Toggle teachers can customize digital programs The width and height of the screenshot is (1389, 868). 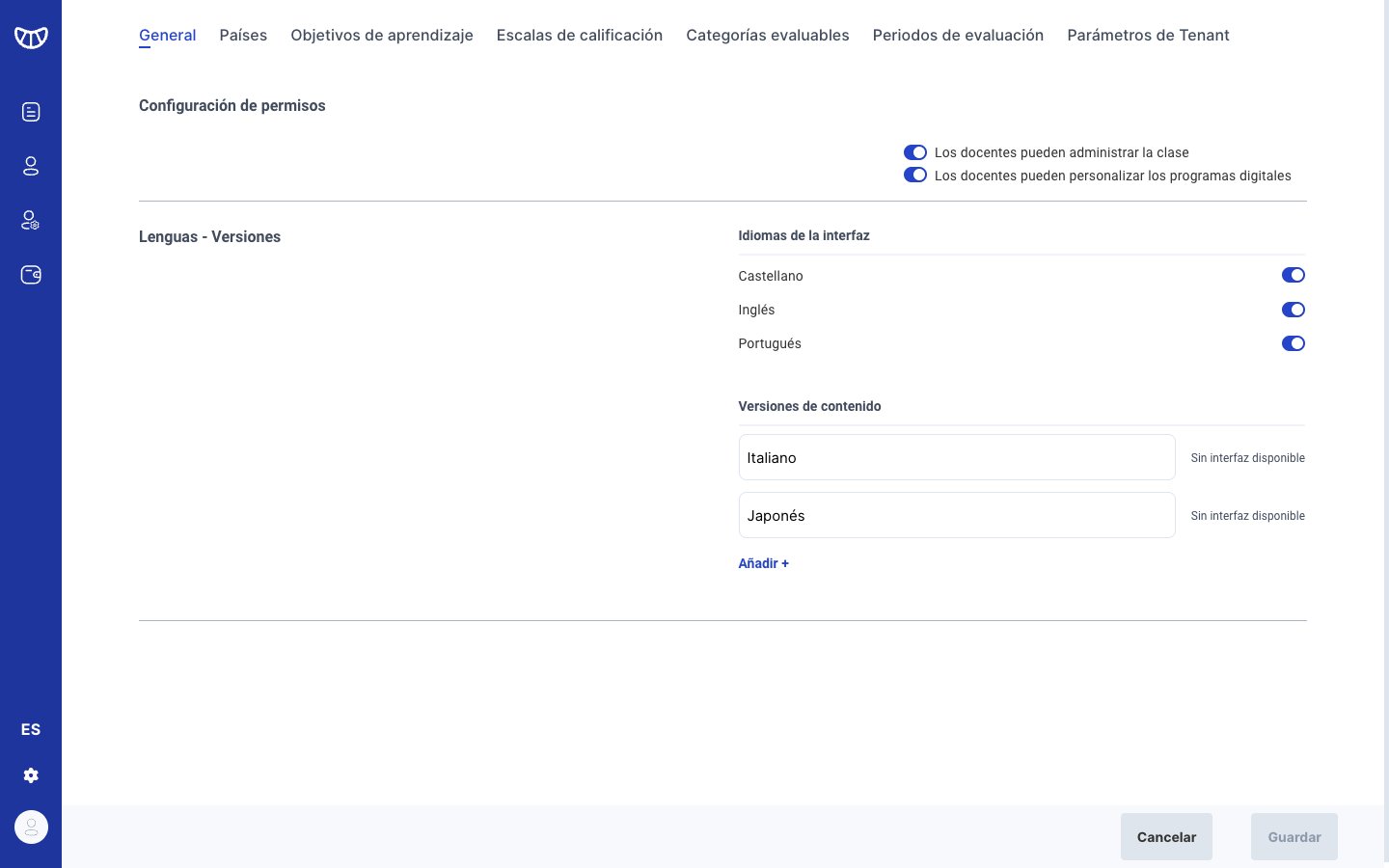tap(915, 175)
